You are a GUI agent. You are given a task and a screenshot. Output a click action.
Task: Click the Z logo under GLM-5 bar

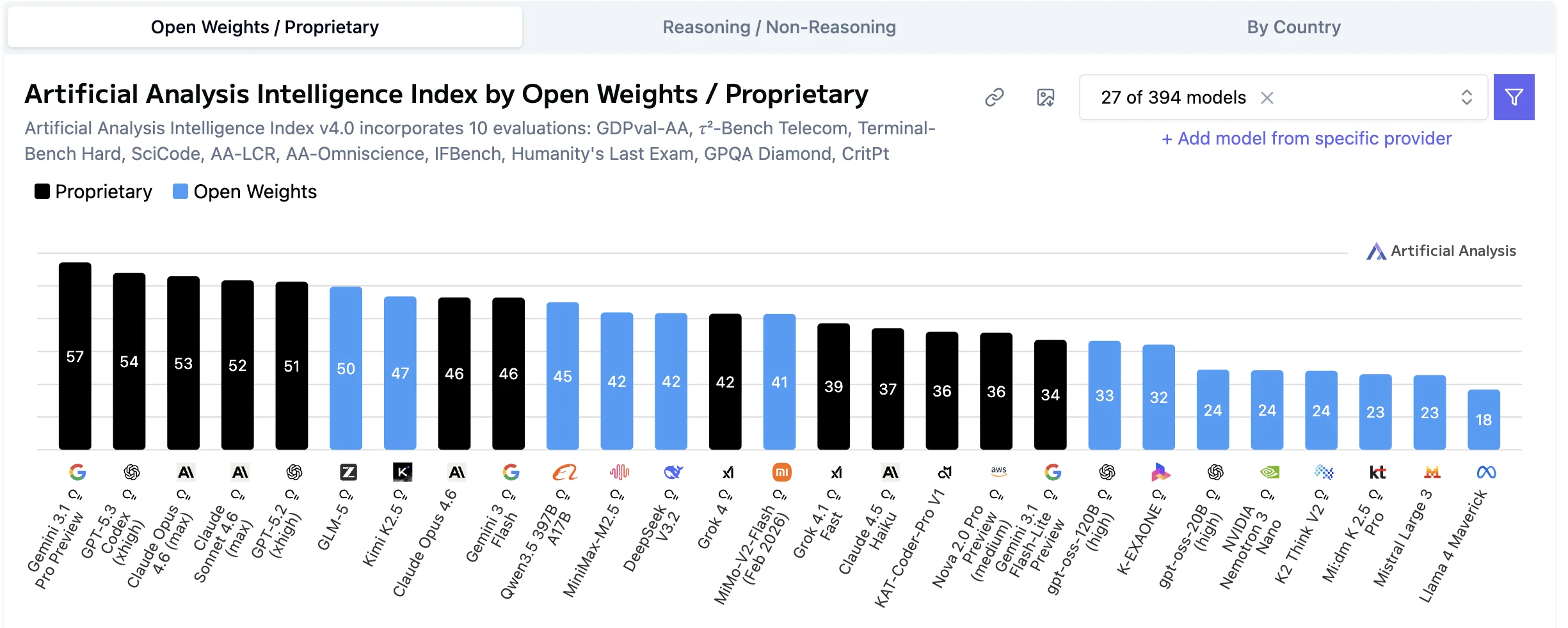pyautogui.click(x=348, y=473)
